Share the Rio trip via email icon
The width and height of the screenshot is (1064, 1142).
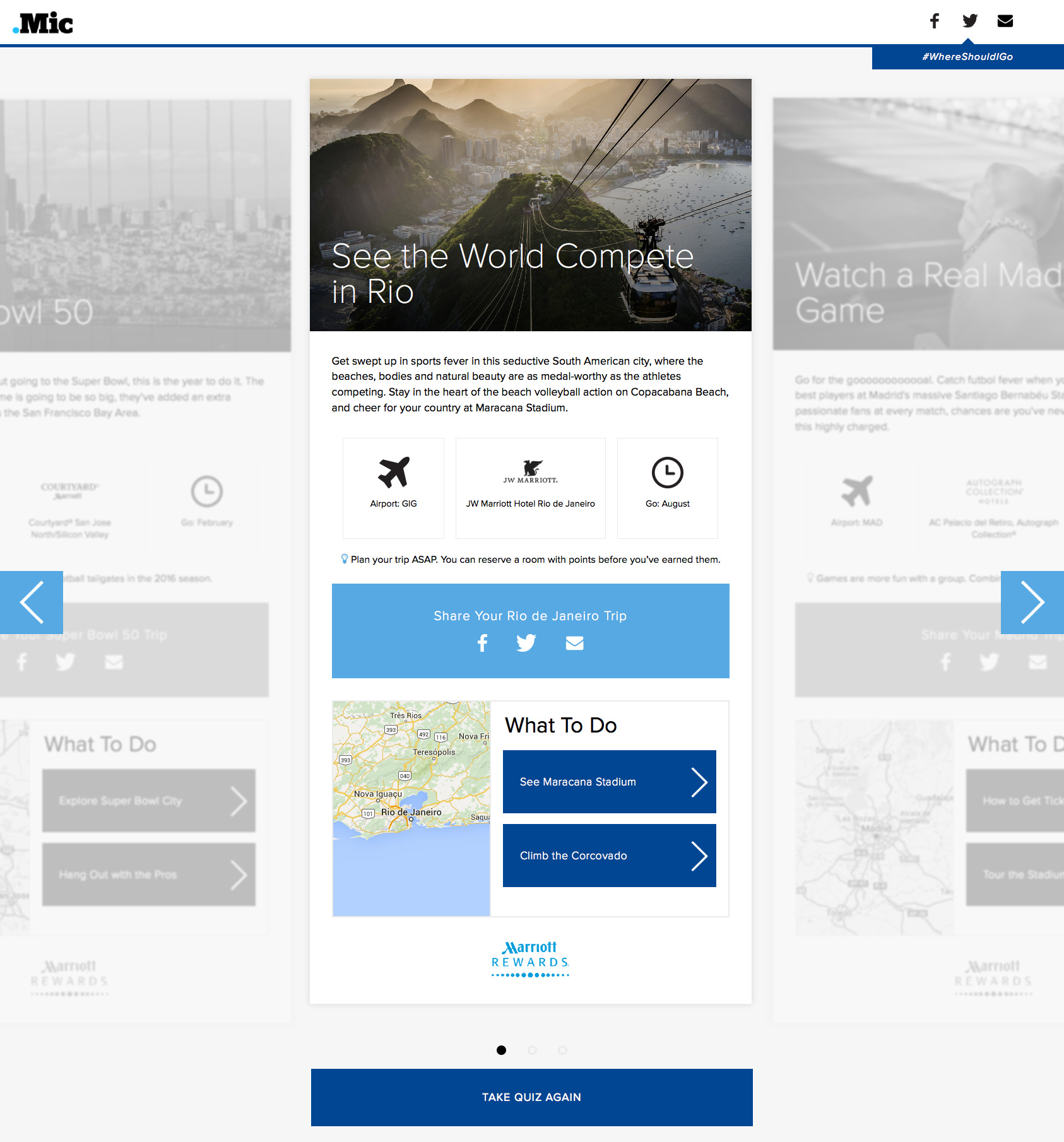point(574,643)
